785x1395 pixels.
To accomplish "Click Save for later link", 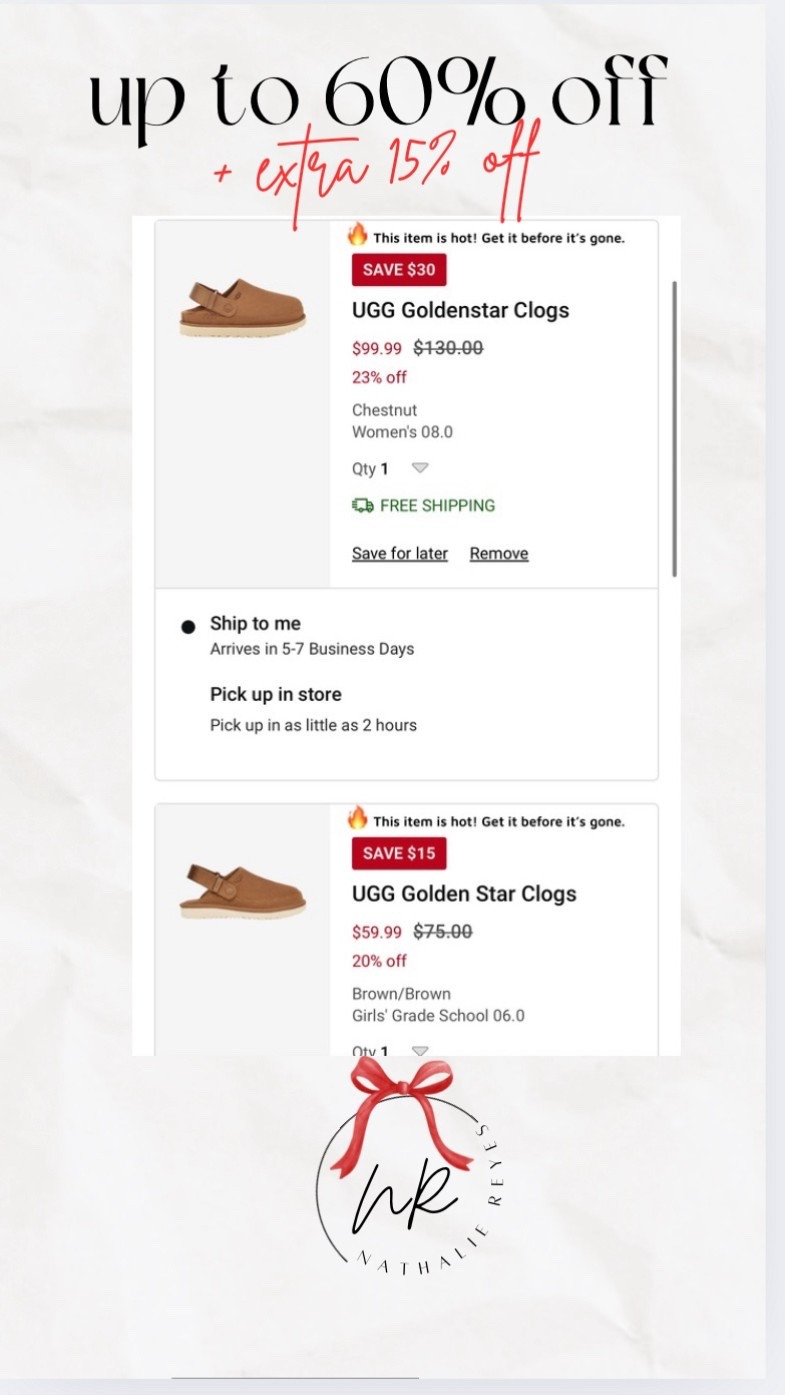I will (x=400, y=554).
